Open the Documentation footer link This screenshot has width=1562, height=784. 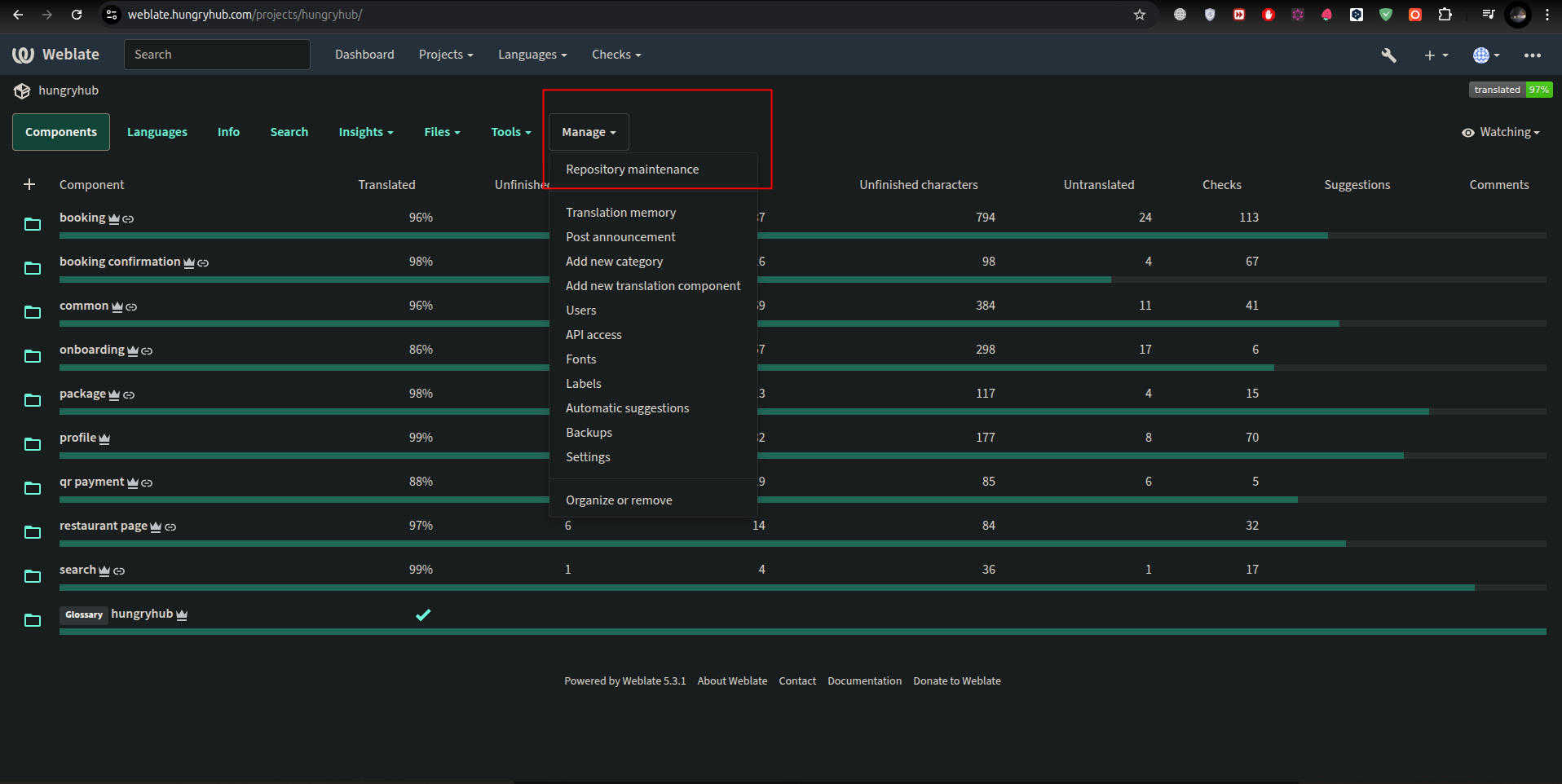click(x=864, y=681)
